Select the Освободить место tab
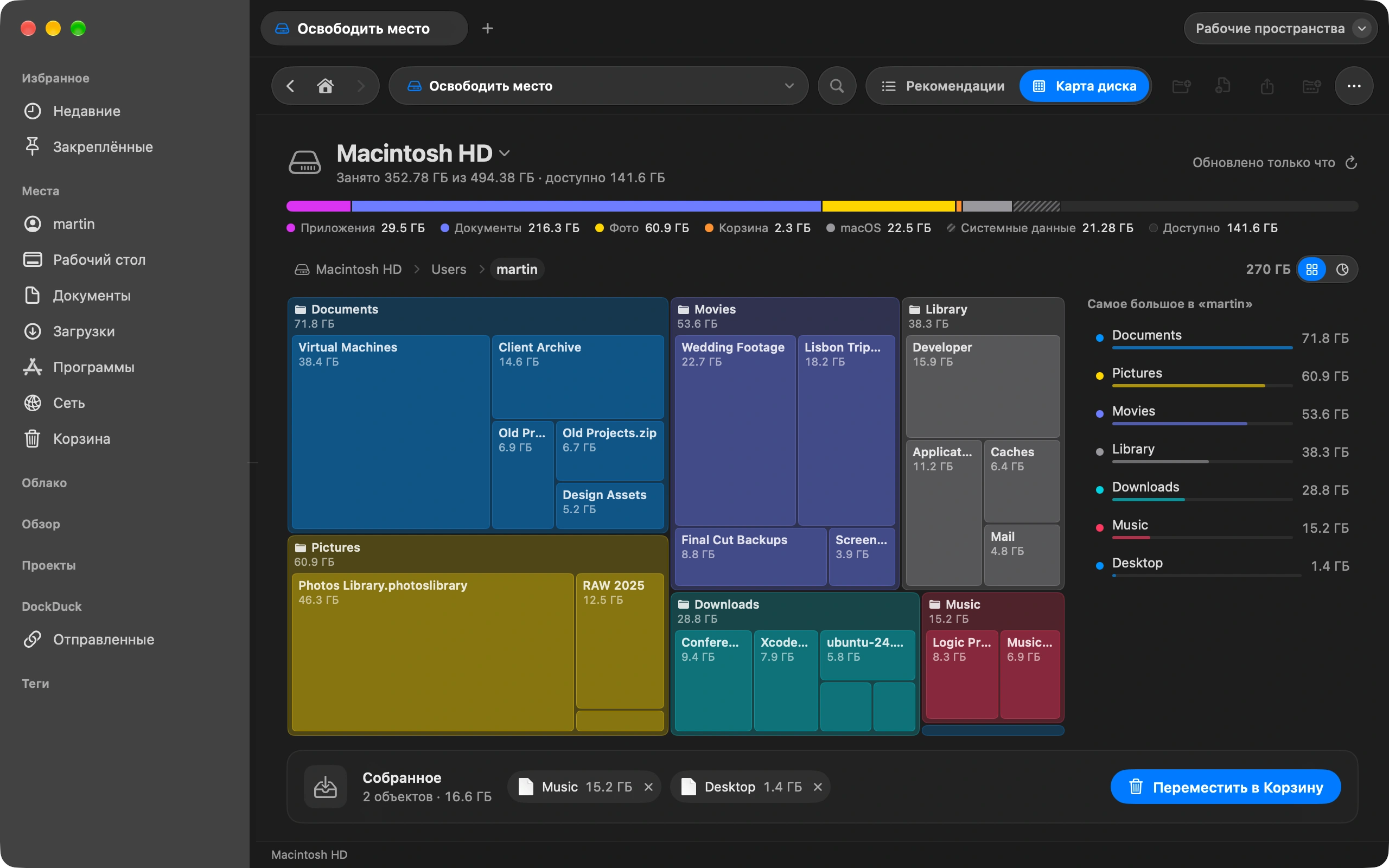The height and width of the screenshot is (868, 1389). (x=364, y=28)
